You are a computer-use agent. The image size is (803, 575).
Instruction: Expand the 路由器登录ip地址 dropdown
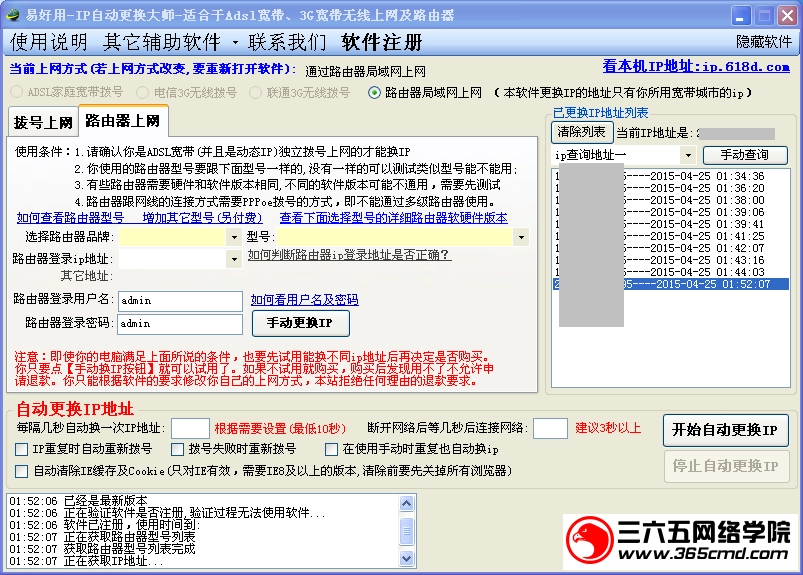tap(234, 259)
